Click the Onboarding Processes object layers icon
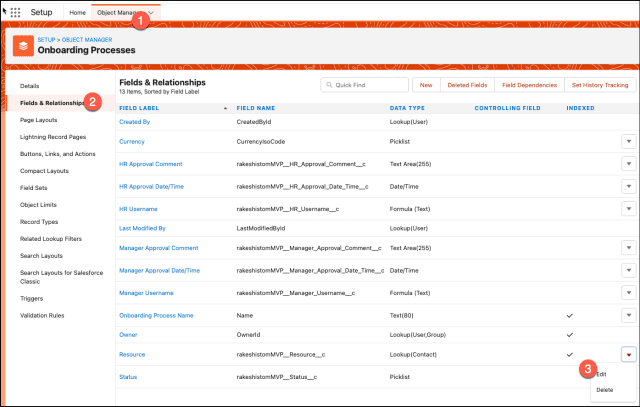The width and height of the screenshot is (640, 407). point(20,45)
